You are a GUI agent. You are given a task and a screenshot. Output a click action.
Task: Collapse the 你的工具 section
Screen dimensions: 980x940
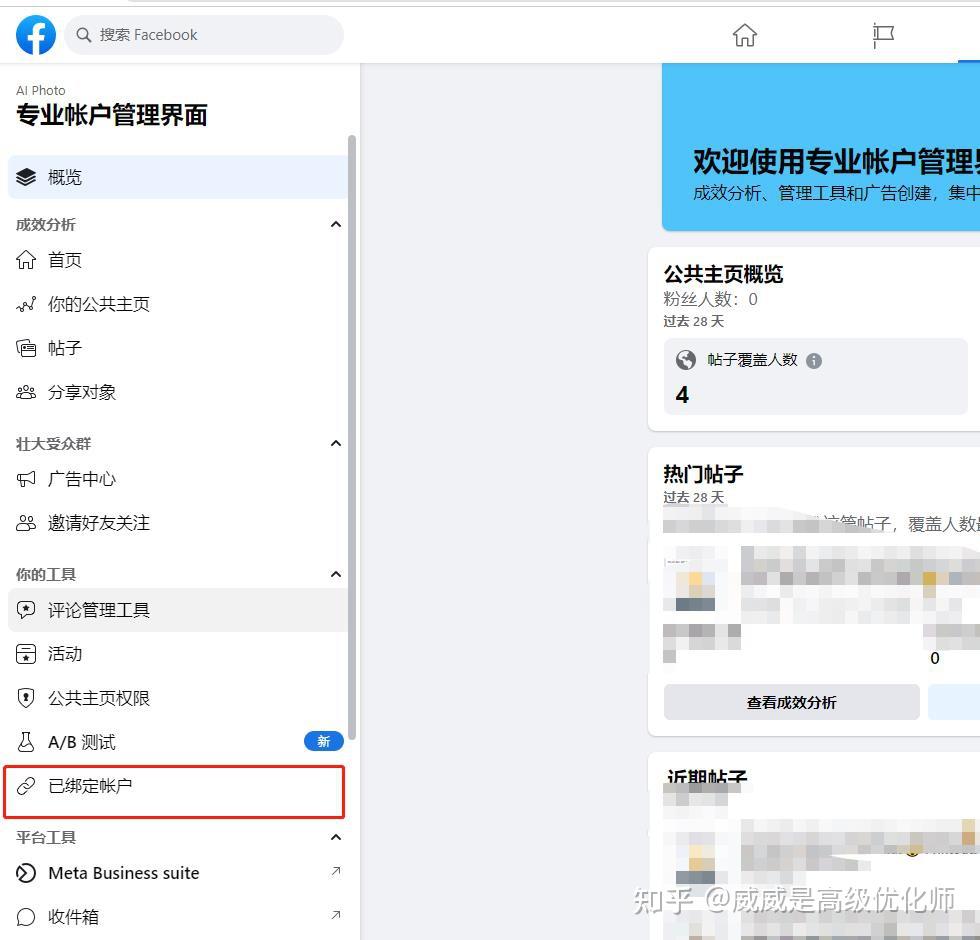point(336,574)
